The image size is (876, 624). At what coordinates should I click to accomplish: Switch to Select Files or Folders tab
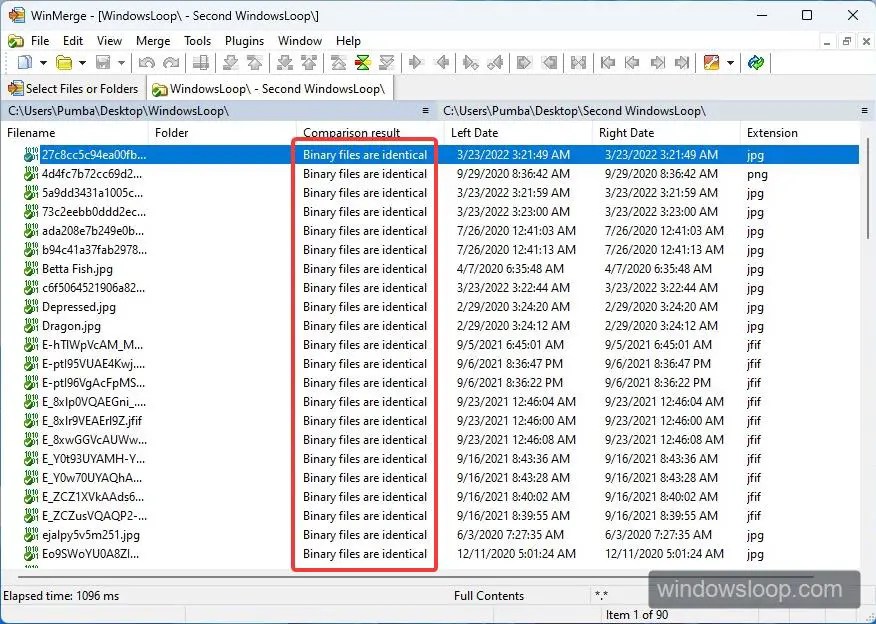73,88
